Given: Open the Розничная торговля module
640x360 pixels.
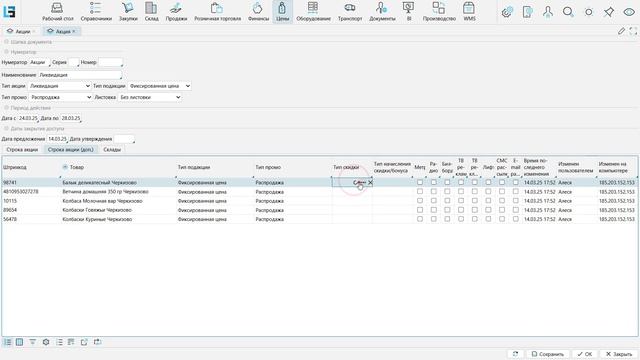Looking at the screenshot, I should [217, 12].
